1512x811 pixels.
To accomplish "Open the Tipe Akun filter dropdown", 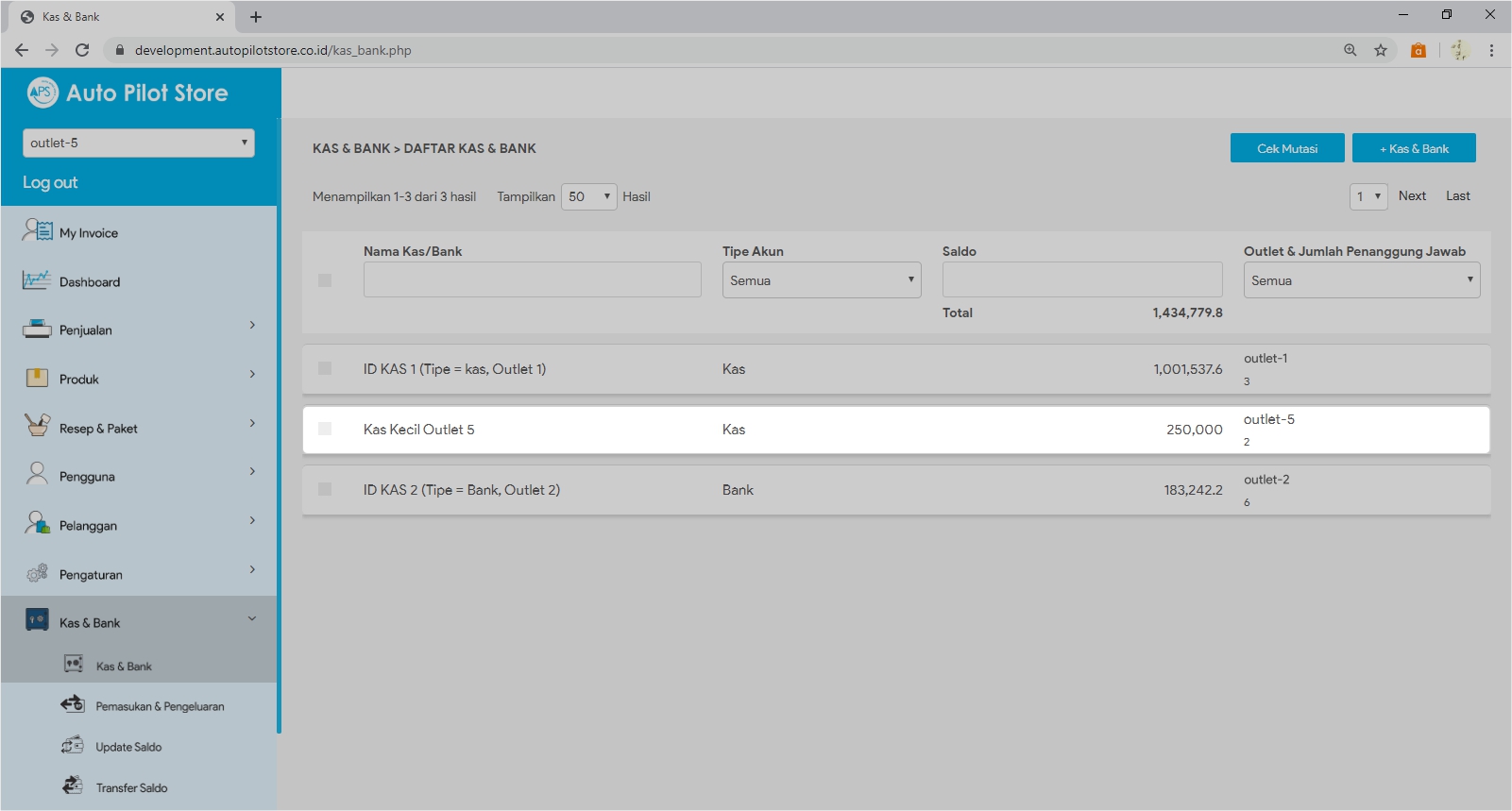I will point(821,280).
